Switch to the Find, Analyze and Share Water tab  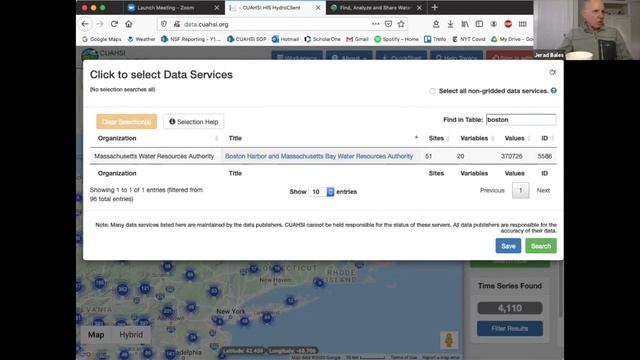376,8
